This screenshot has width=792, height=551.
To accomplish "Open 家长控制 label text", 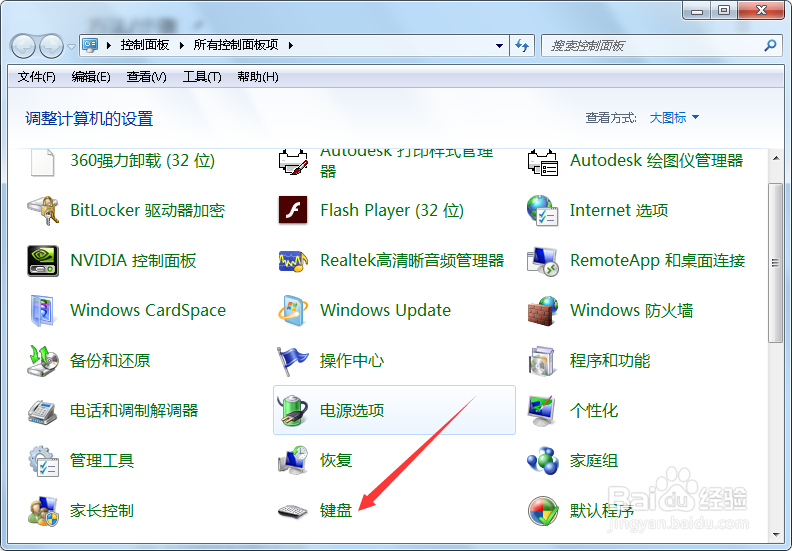I will (102, 510).
